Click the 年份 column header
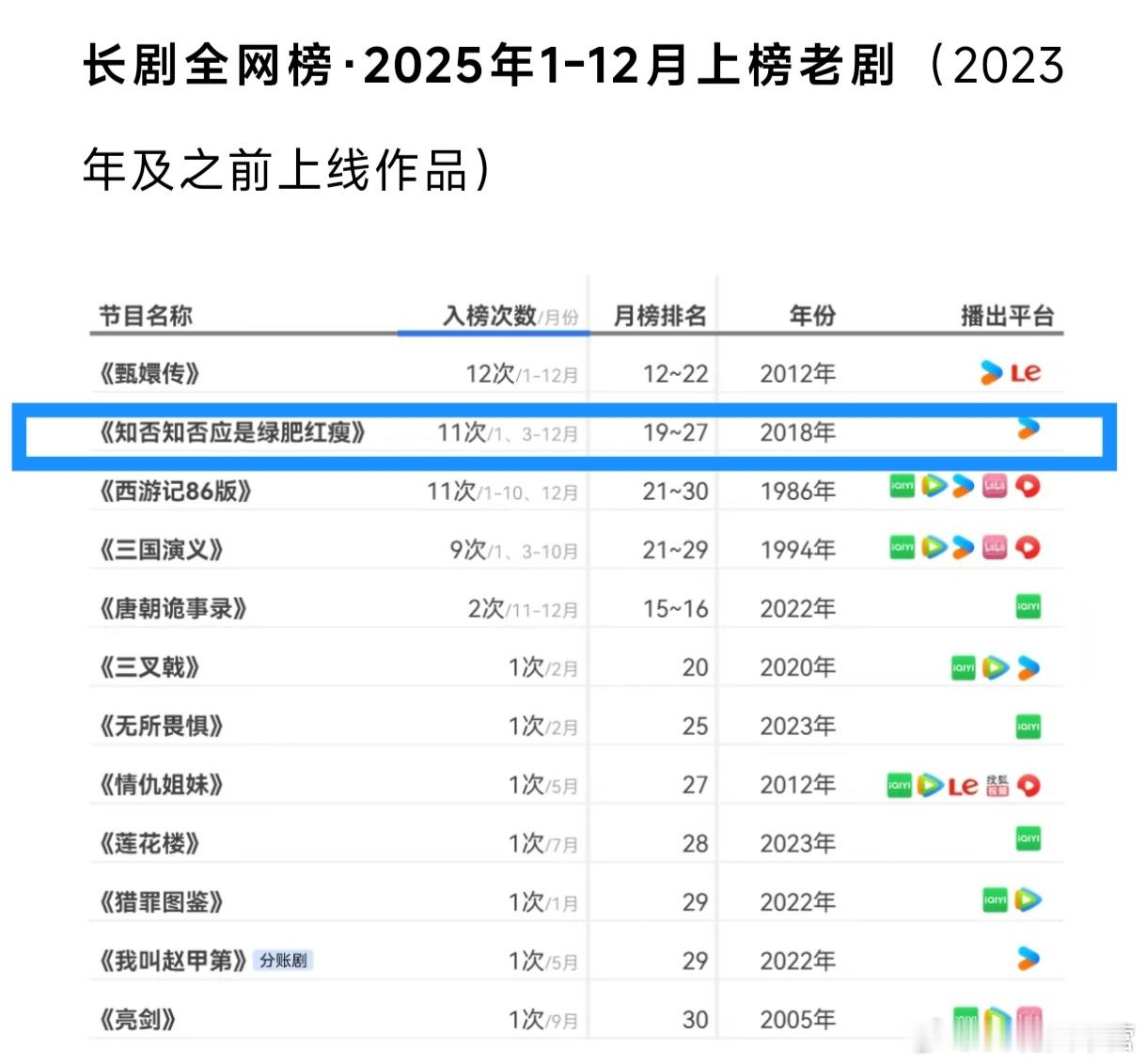This screenshot has height=1064, width=1146. click(x=810, y=316)
